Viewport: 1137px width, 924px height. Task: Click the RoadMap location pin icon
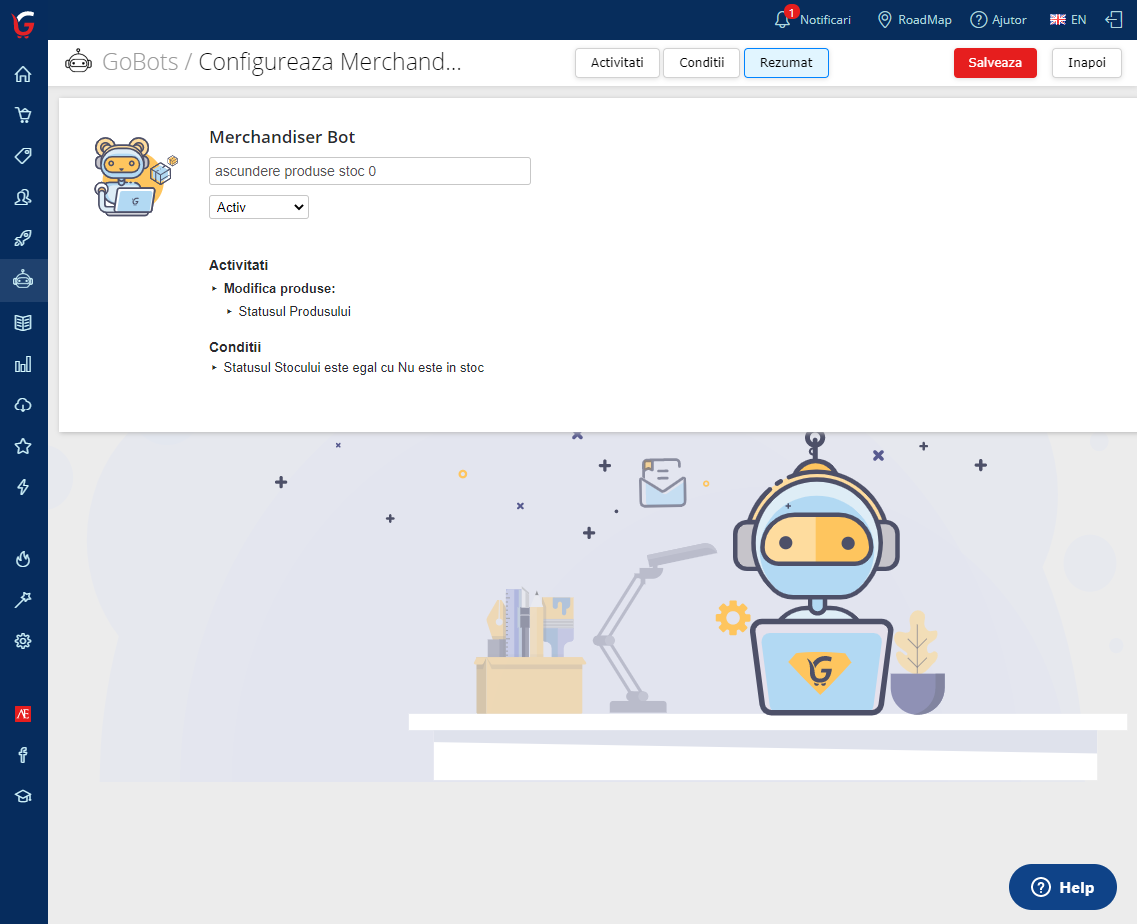click(885, 20)
